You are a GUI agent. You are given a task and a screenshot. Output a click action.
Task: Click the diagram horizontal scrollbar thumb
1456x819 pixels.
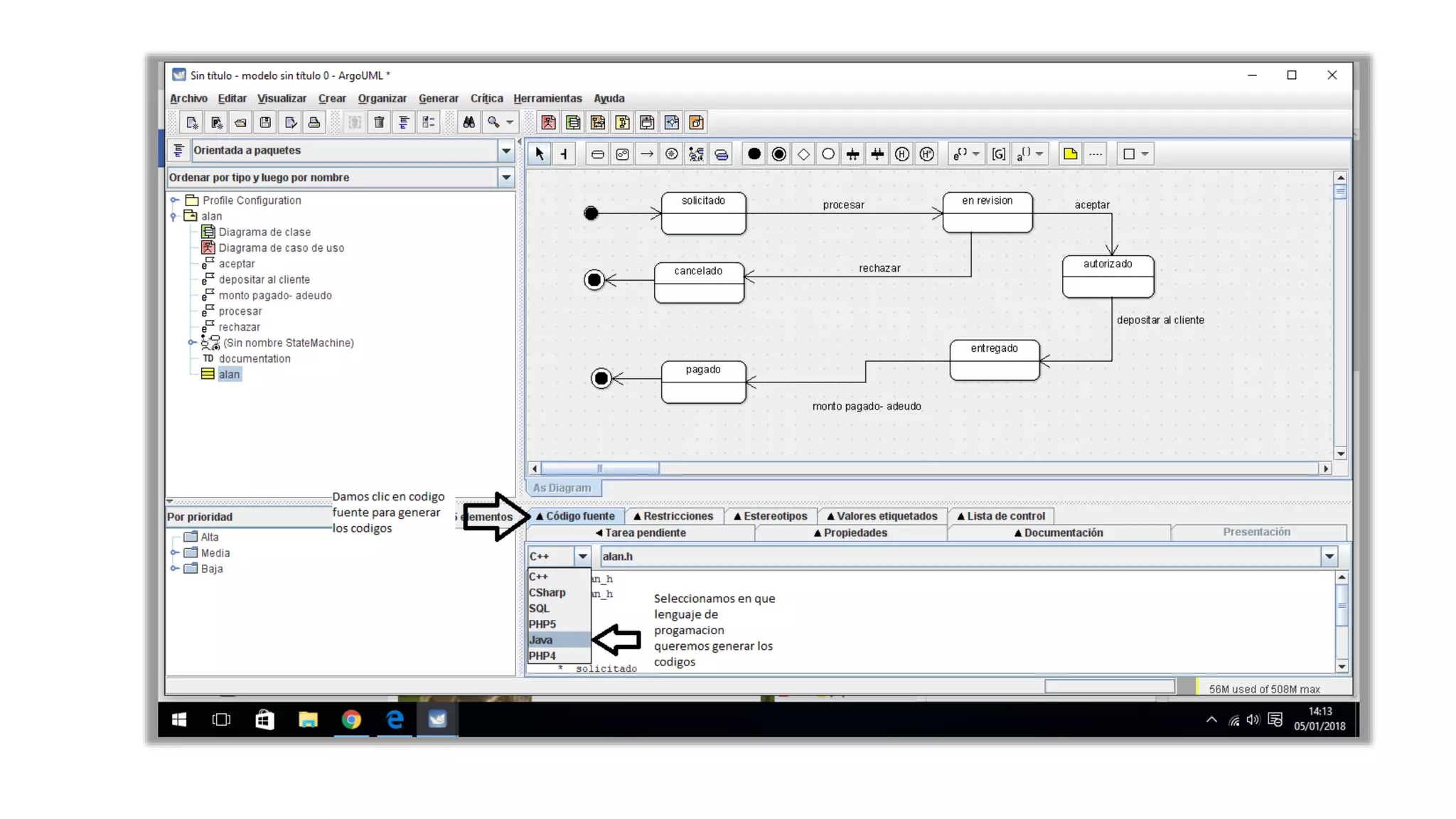click(599, 469)
